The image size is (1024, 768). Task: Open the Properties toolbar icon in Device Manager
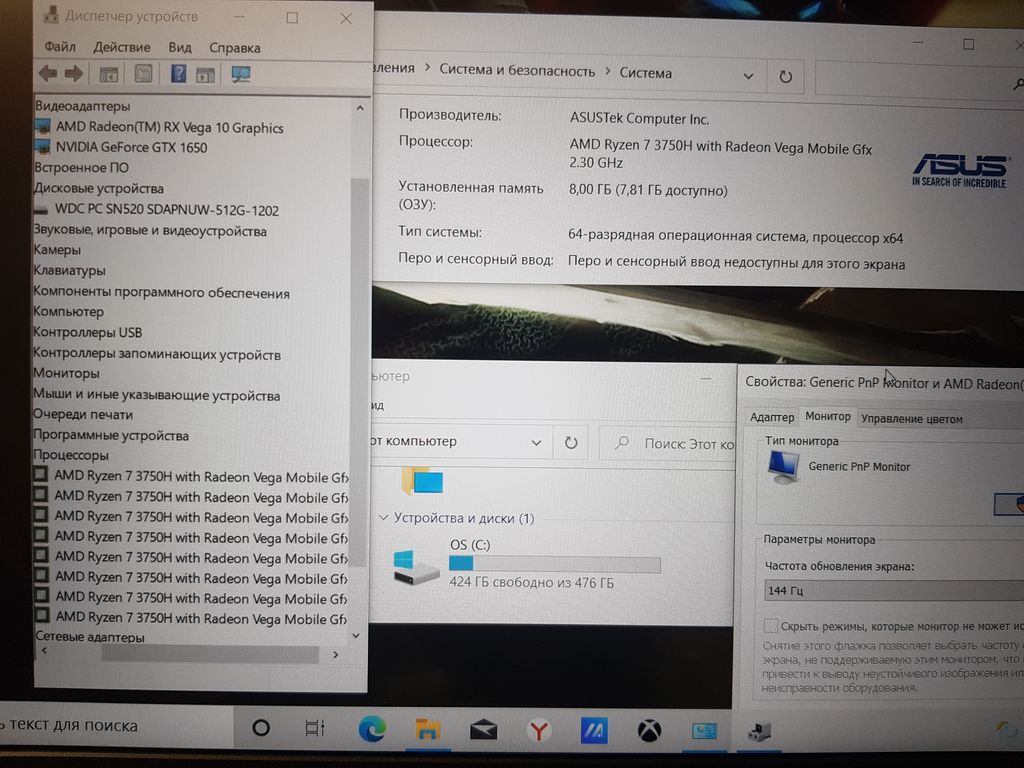[143, 74]
